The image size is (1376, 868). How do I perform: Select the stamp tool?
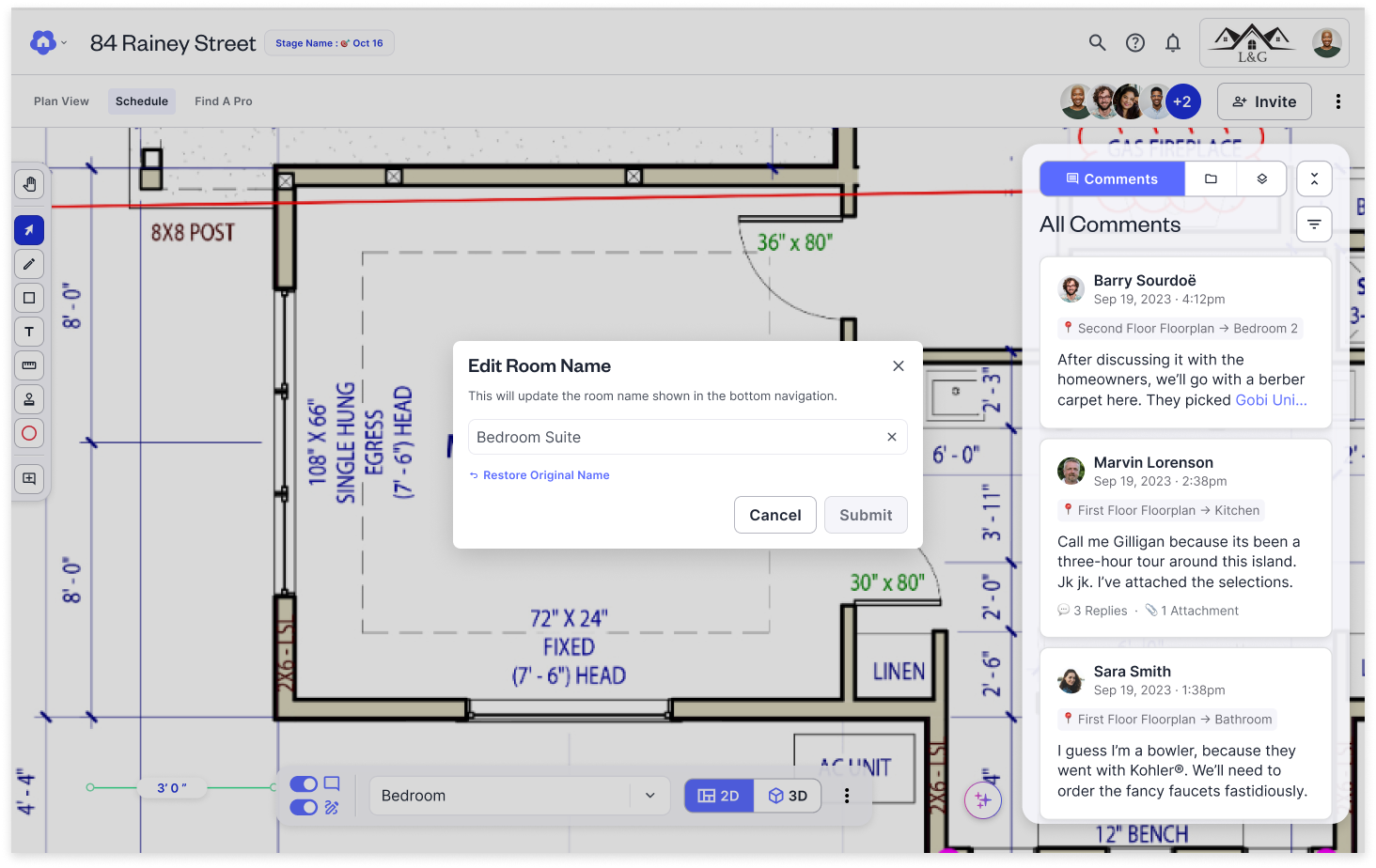click(x=29, y=399)
